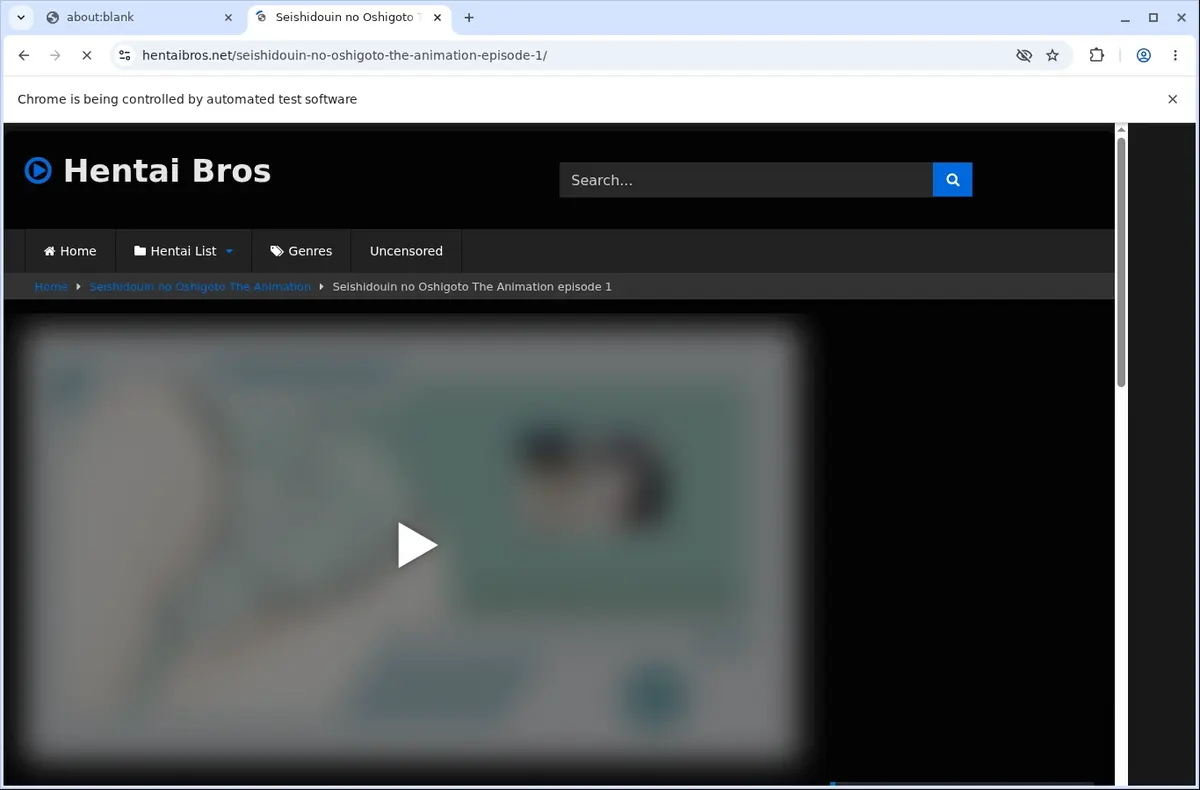The width and height of the screenshot is (1200, 790).
Task: Submit search with the magnifier button
Action: [953, 180]
